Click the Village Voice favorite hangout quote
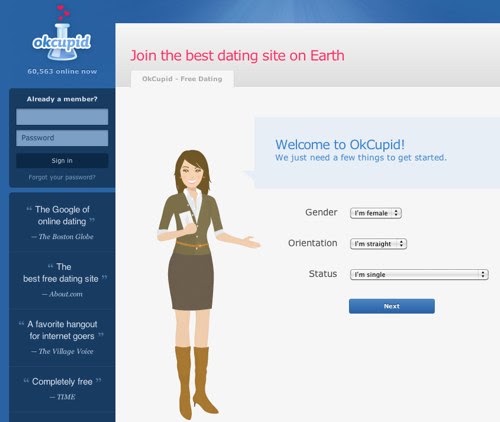The image size is (500, 422). click(62, 337)
